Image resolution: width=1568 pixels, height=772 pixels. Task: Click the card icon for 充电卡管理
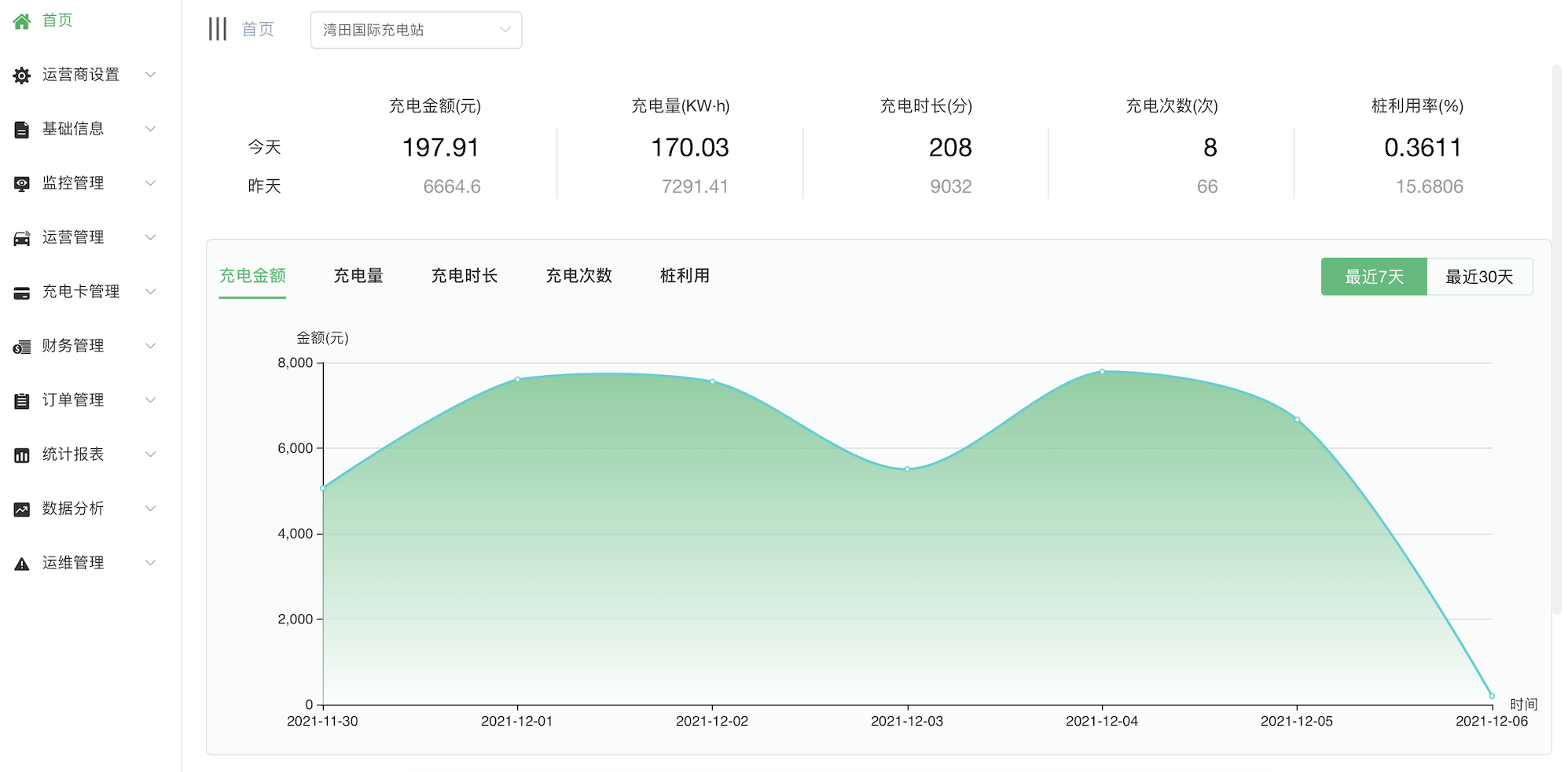coord(22,292)
